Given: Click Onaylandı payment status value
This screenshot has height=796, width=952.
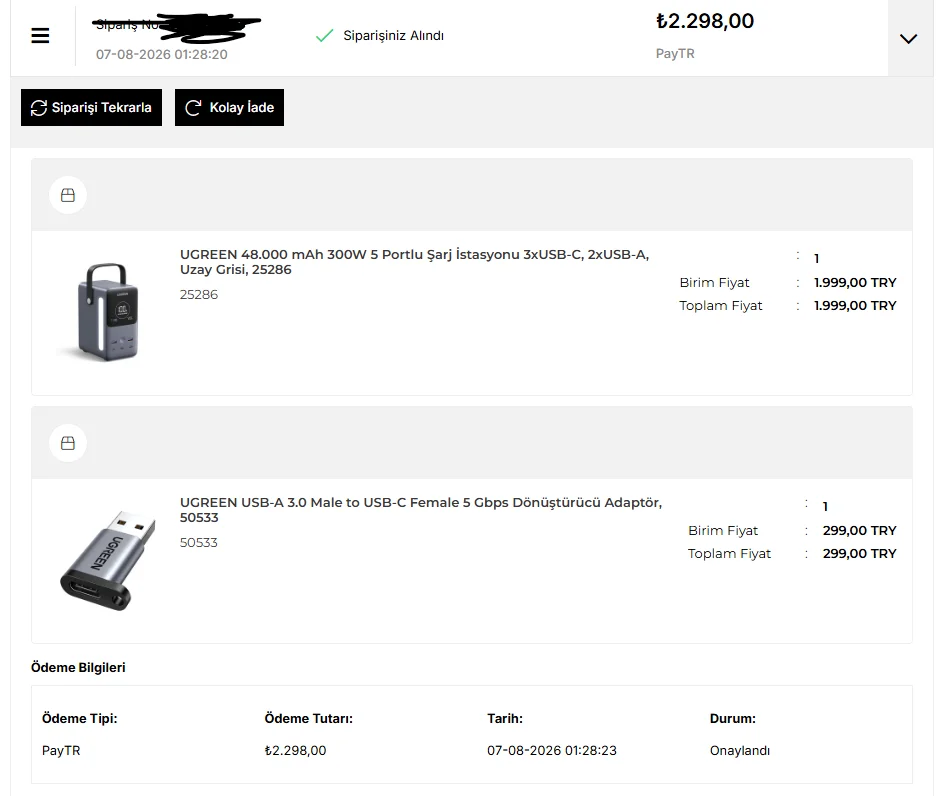Looking at the screenshot, I should tap(740, 750).
